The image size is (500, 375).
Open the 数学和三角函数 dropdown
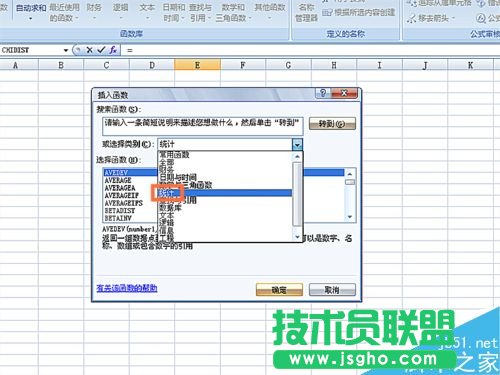pyautogui.click(x=233, y=12)
